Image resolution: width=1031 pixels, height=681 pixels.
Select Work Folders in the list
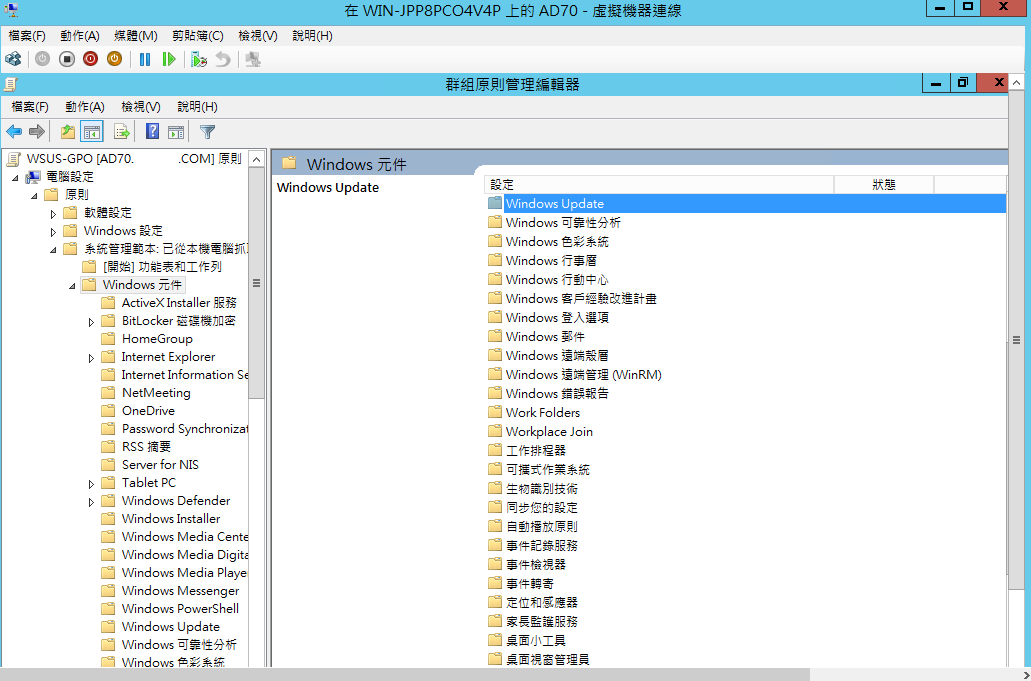coord(542,413)
